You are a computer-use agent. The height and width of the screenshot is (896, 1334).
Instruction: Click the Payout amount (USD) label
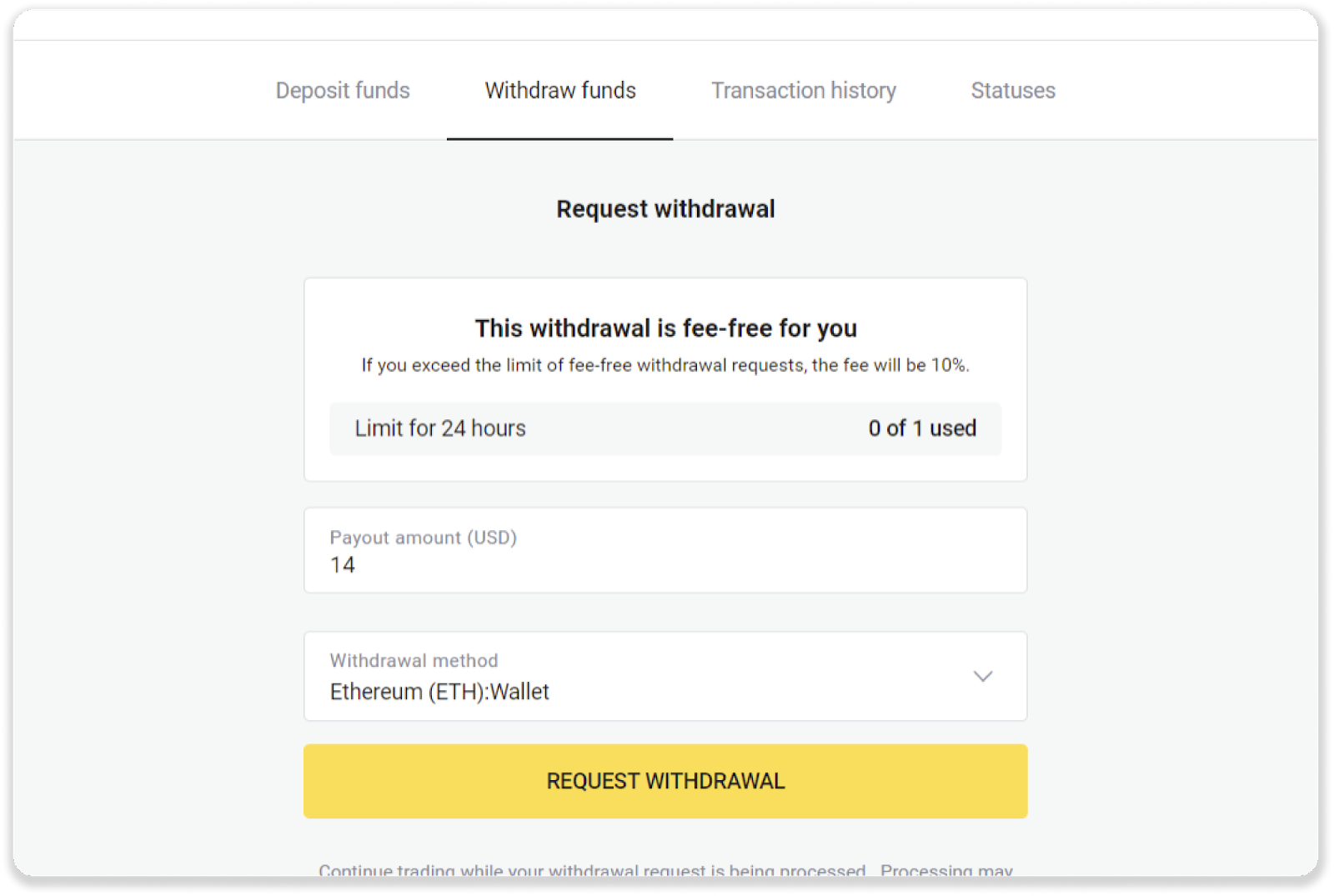click(x=423, y=538)
